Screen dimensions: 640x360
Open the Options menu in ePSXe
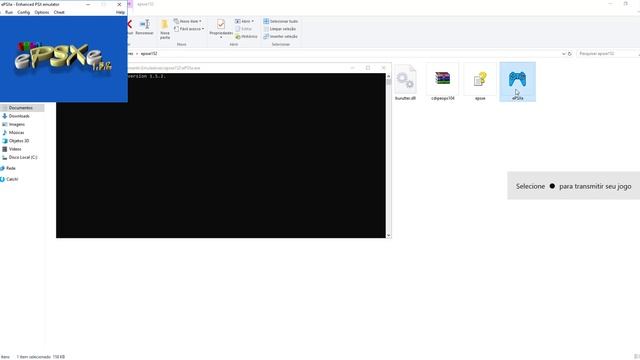tap(42, 13)
